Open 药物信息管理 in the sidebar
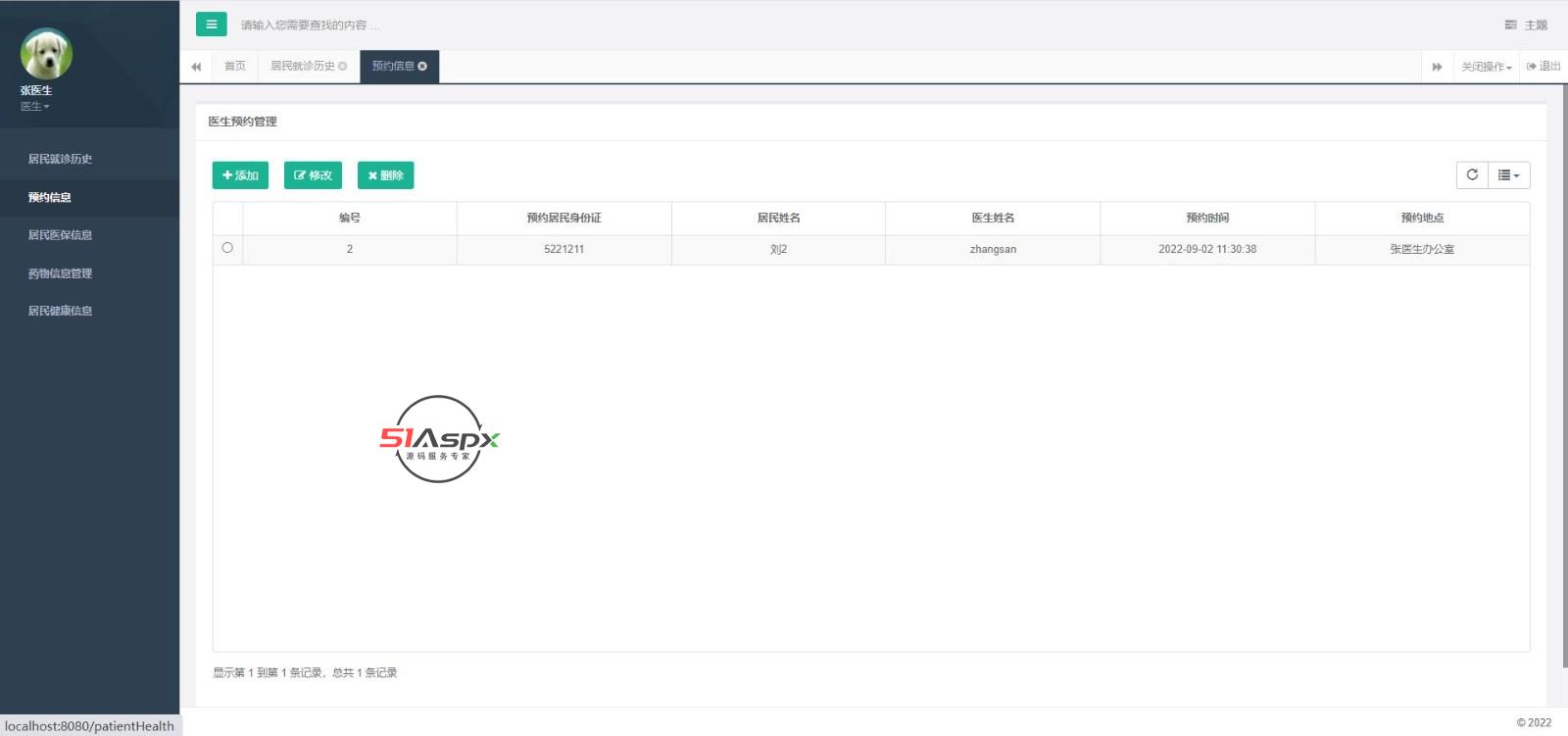The width and height of the screenshot is (1568, 736). (x=89, y=273)
